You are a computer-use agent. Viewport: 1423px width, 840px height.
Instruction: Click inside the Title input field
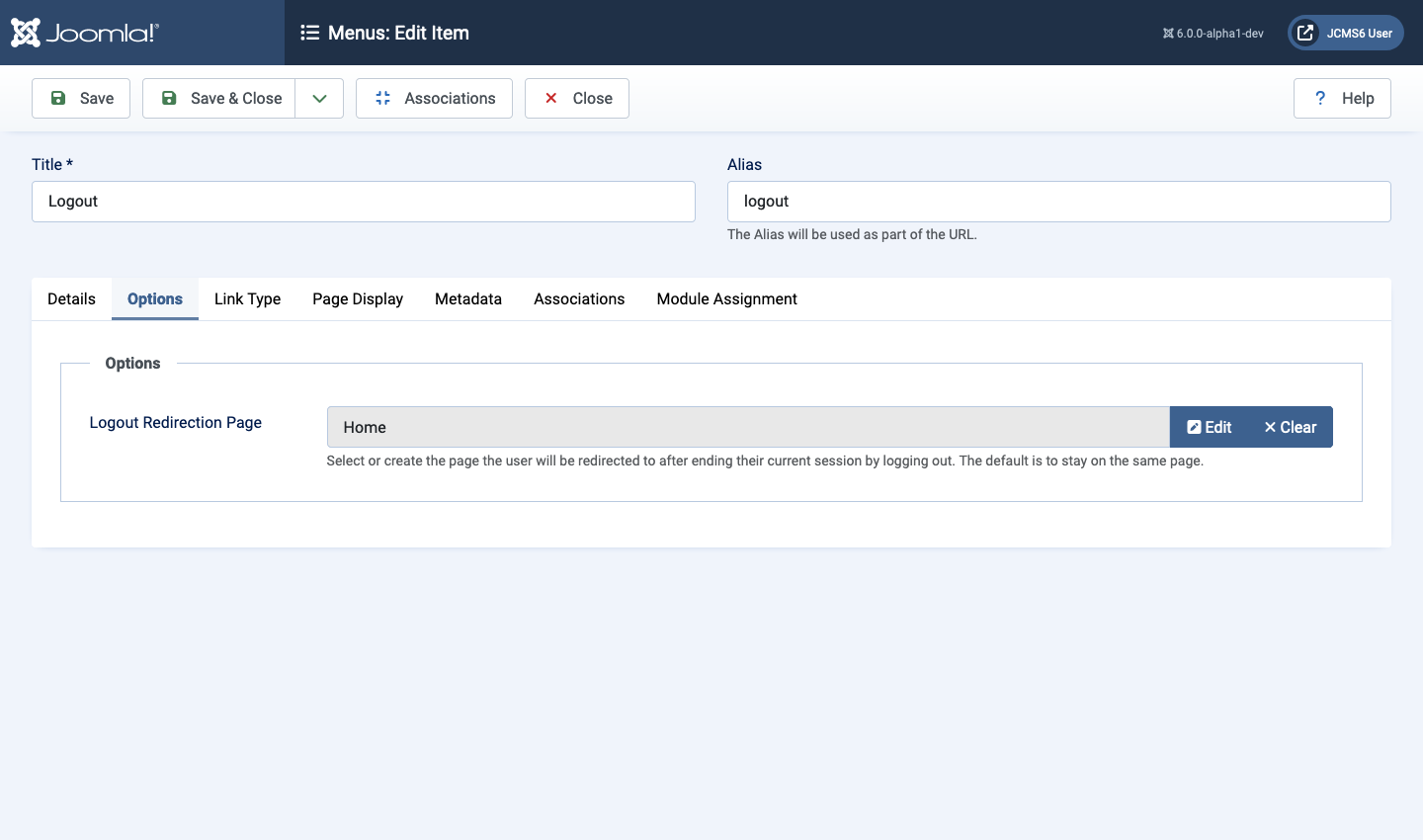coord(363,201)
